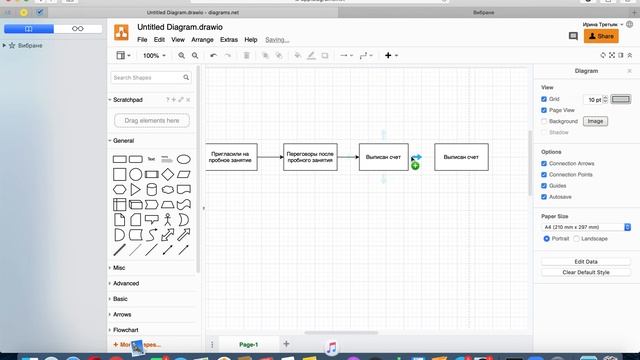Click the orange Share button
The image size is (640, 360).
(x=601, y=36)
